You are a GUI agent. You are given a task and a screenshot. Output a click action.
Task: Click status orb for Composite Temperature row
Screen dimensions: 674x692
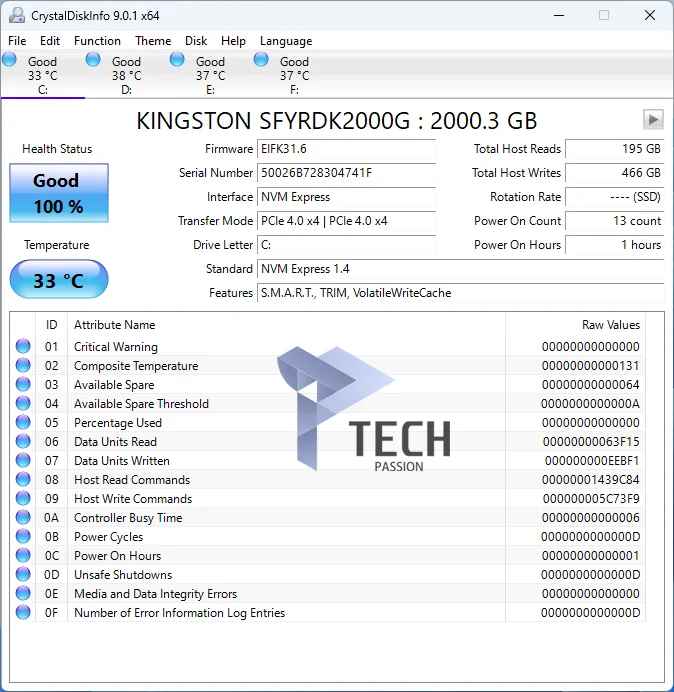(23, 365)
